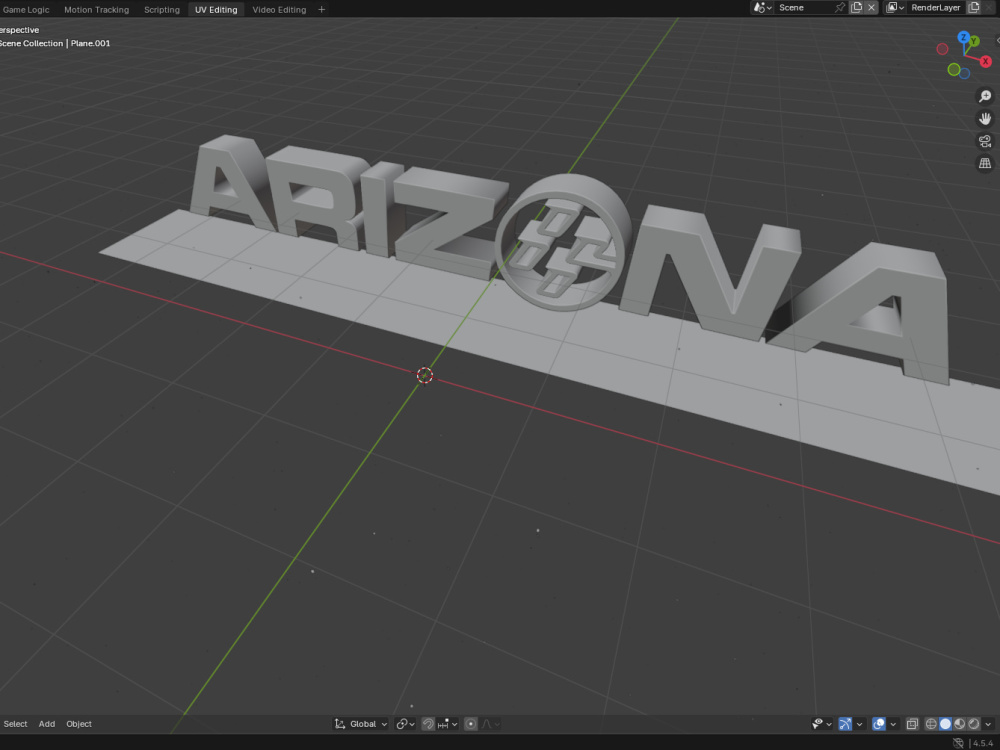Click the network status icon in the status bar
Image resolution: width=1000 pixels, height=750 pixels.
tap(958, 743)
